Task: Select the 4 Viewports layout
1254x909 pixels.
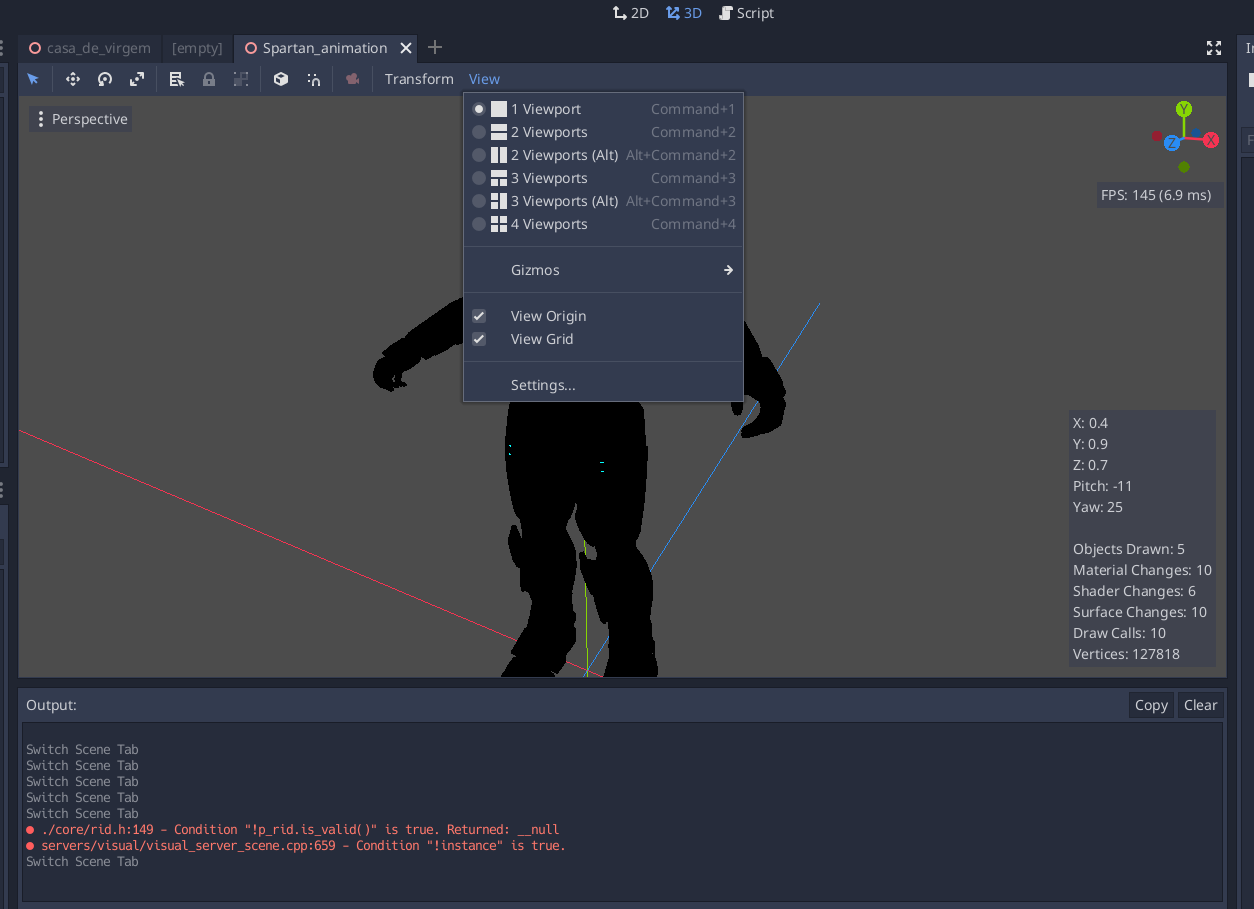Action: (x=548, y=224)
